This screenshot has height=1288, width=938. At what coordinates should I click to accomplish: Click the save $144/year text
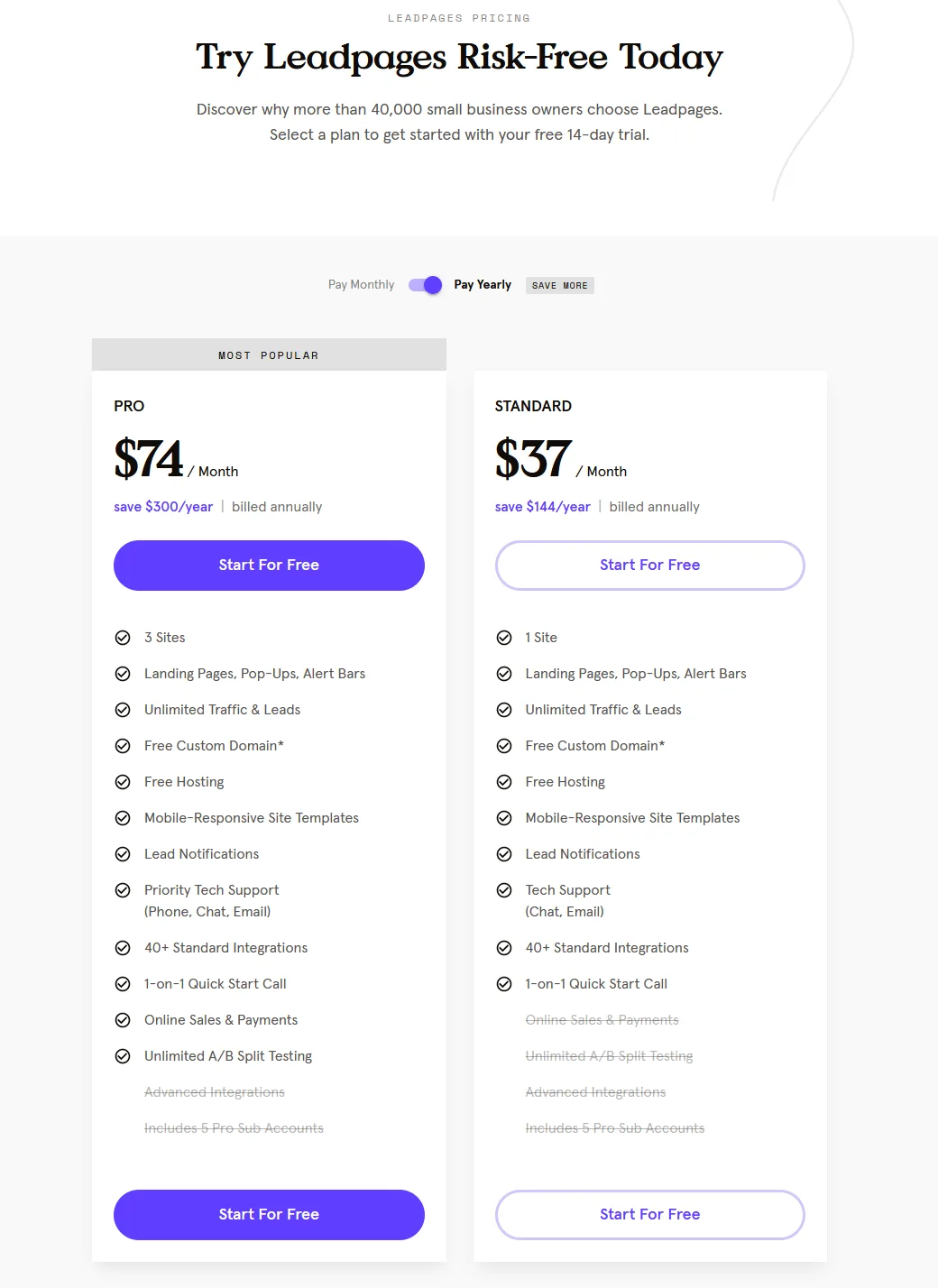pos(543,507)
